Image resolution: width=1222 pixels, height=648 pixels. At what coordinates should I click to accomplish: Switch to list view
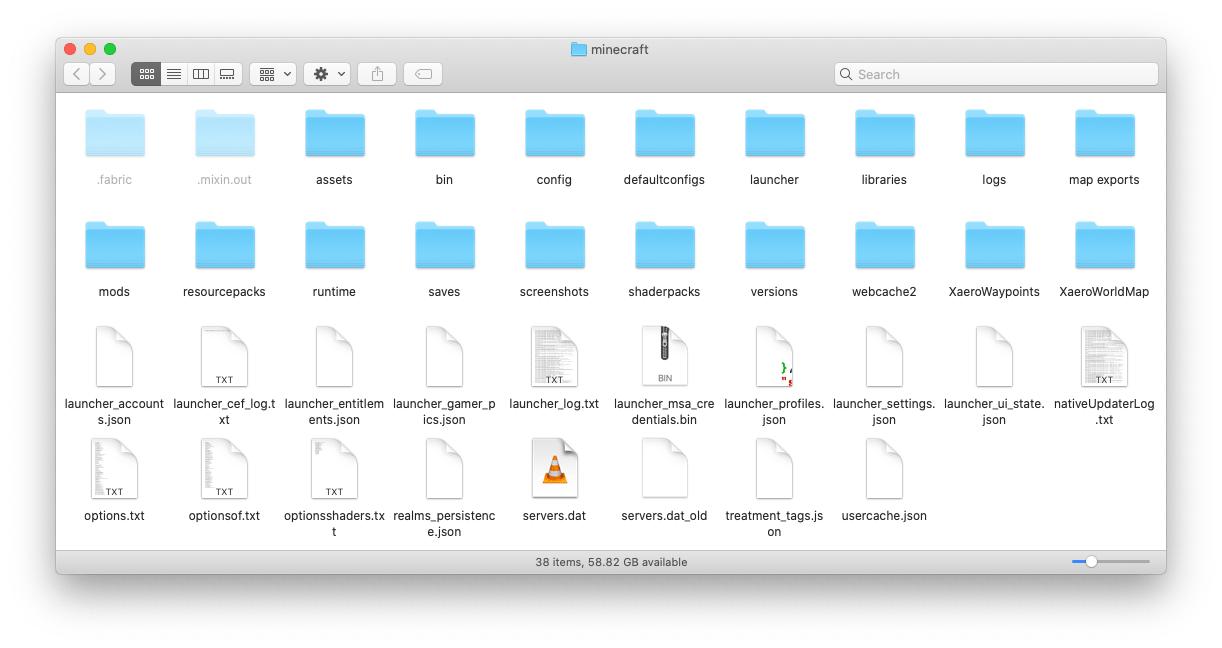[x=173, y=73]
